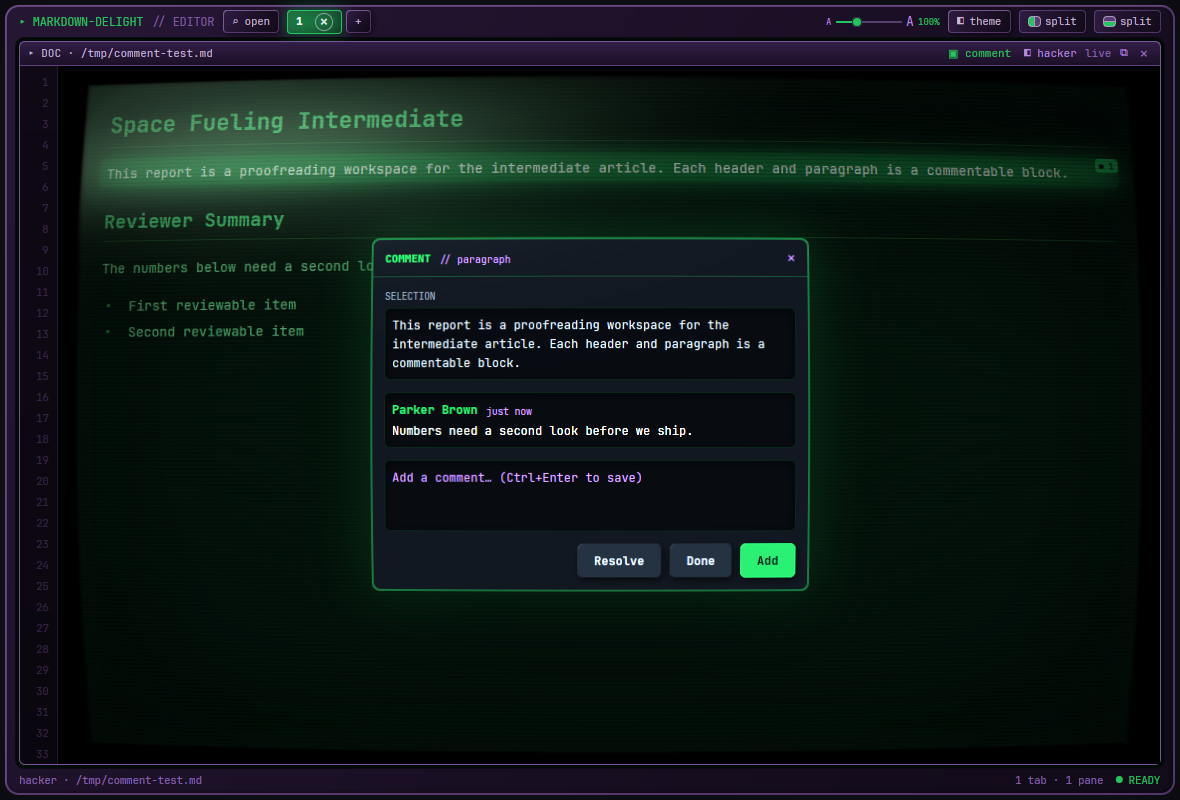
Task: Click the 'just now' timestamp
Action: [509, 412]
